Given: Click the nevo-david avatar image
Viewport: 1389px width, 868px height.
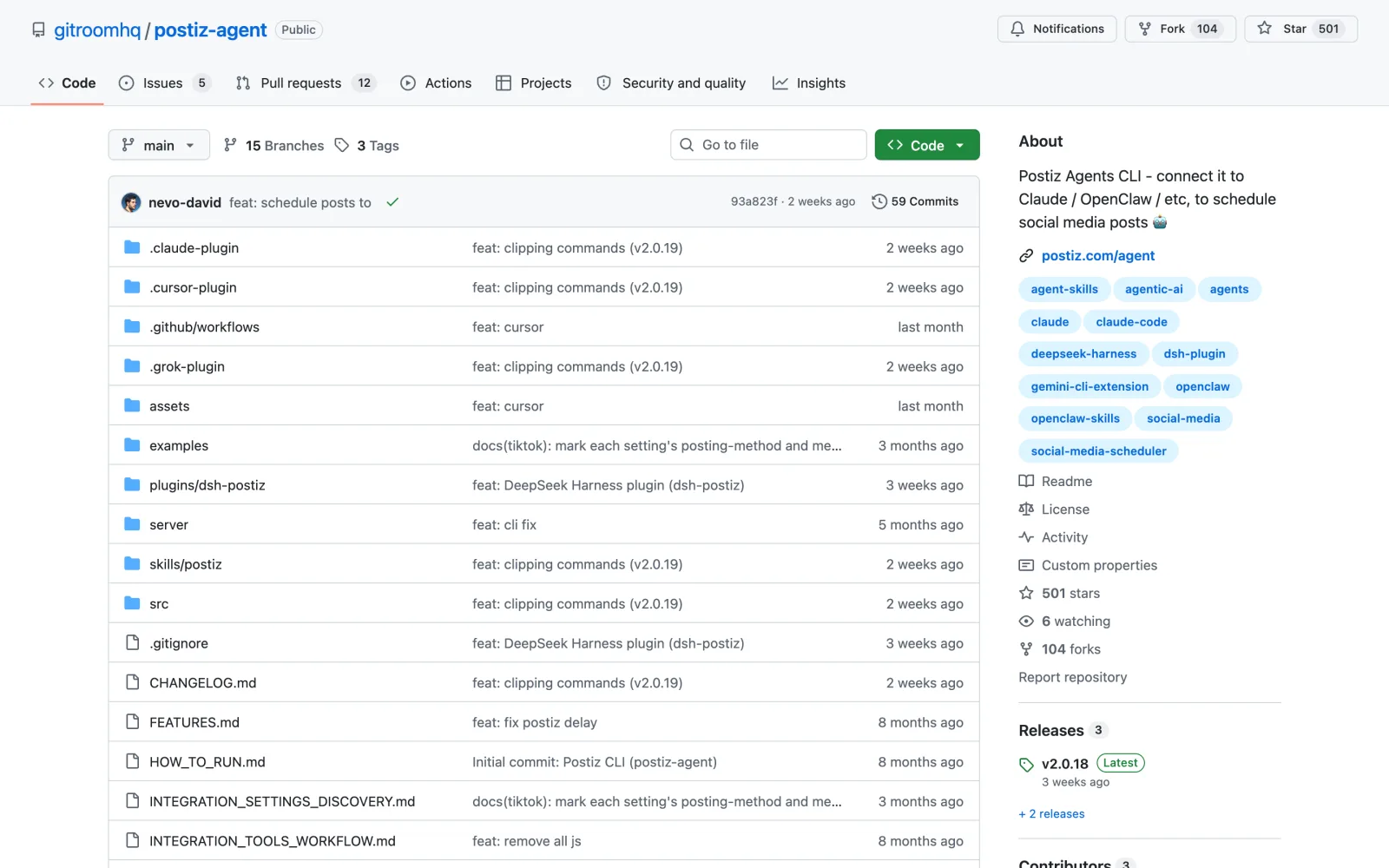Looking at the screenshot, I should (131, 202).
